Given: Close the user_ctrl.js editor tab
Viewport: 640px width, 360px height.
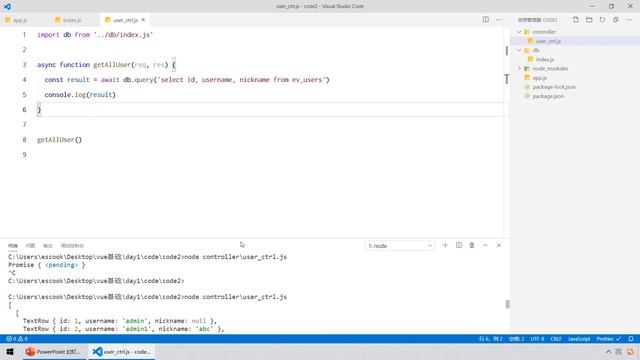Looking at the screenshot, I should pos(143,20).
